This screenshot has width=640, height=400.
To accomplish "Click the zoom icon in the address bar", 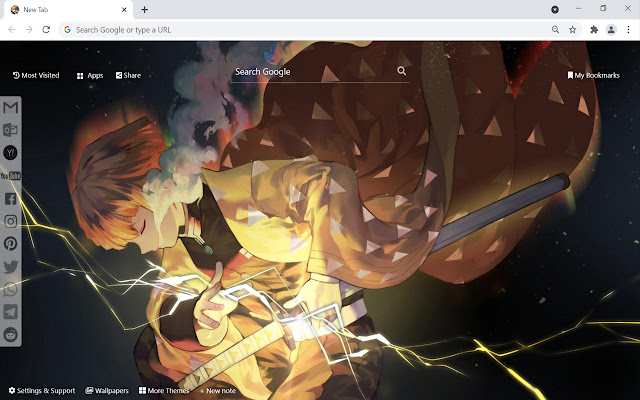I will point(556,29).
